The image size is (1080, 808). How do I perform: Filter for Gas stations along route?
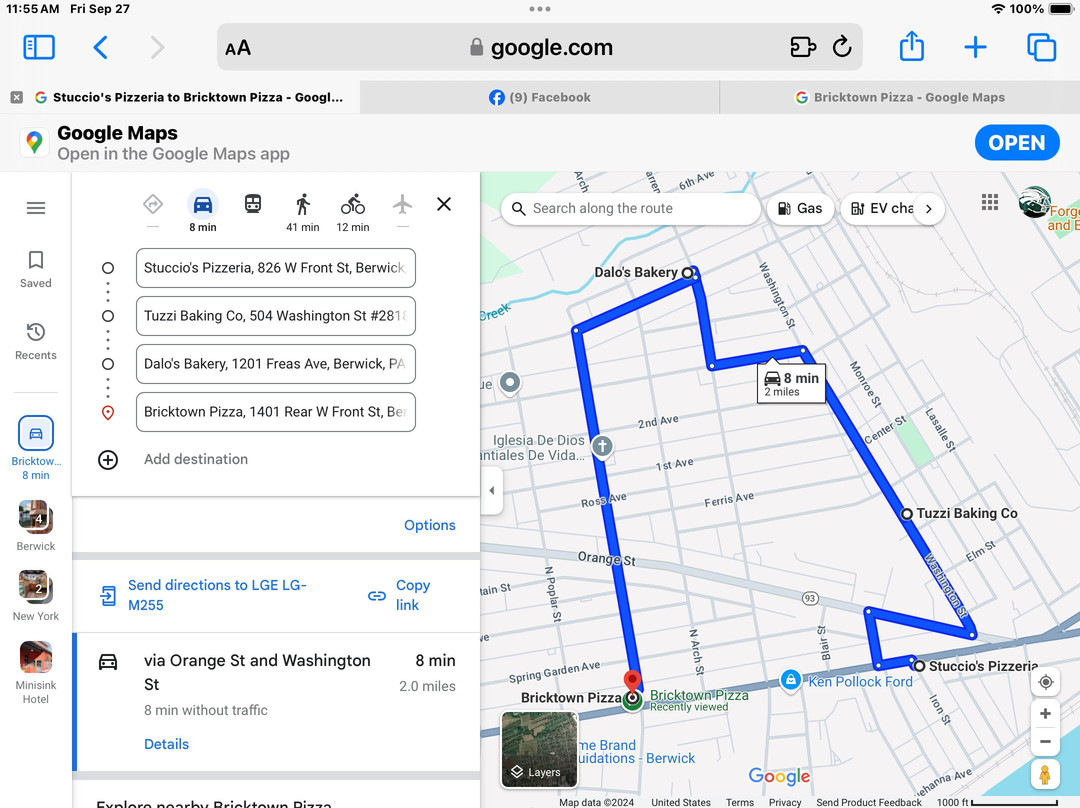800,209
